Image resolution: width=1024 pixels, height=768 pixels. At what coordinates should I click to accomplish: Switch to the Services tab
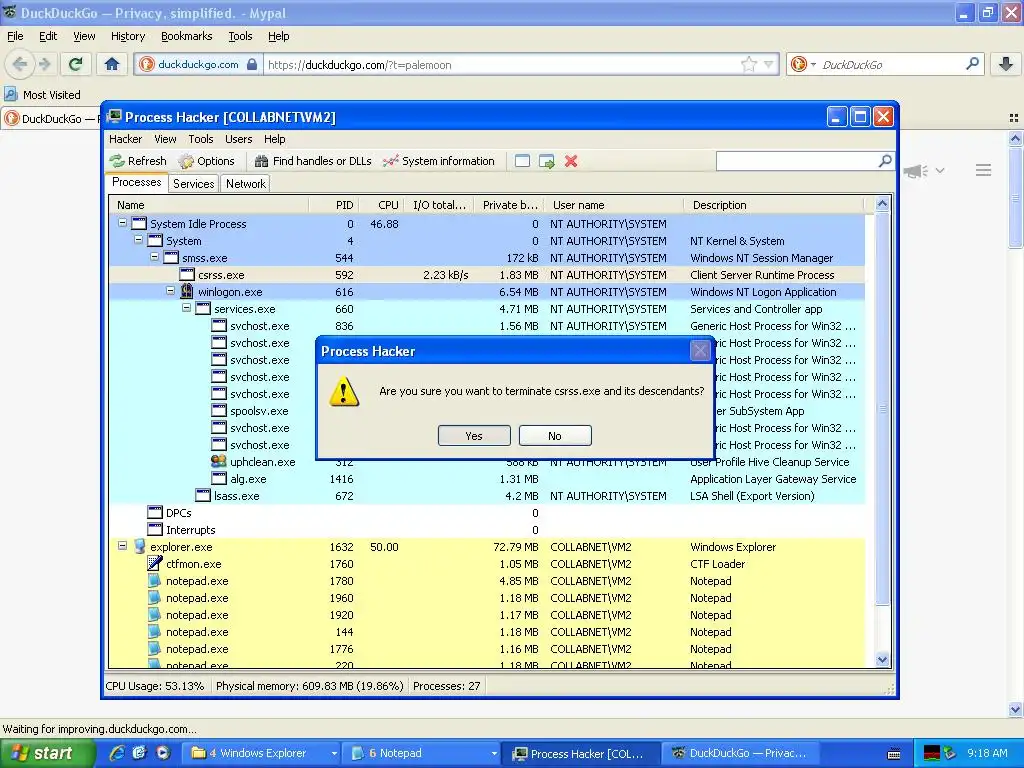(x=193, y=184)
